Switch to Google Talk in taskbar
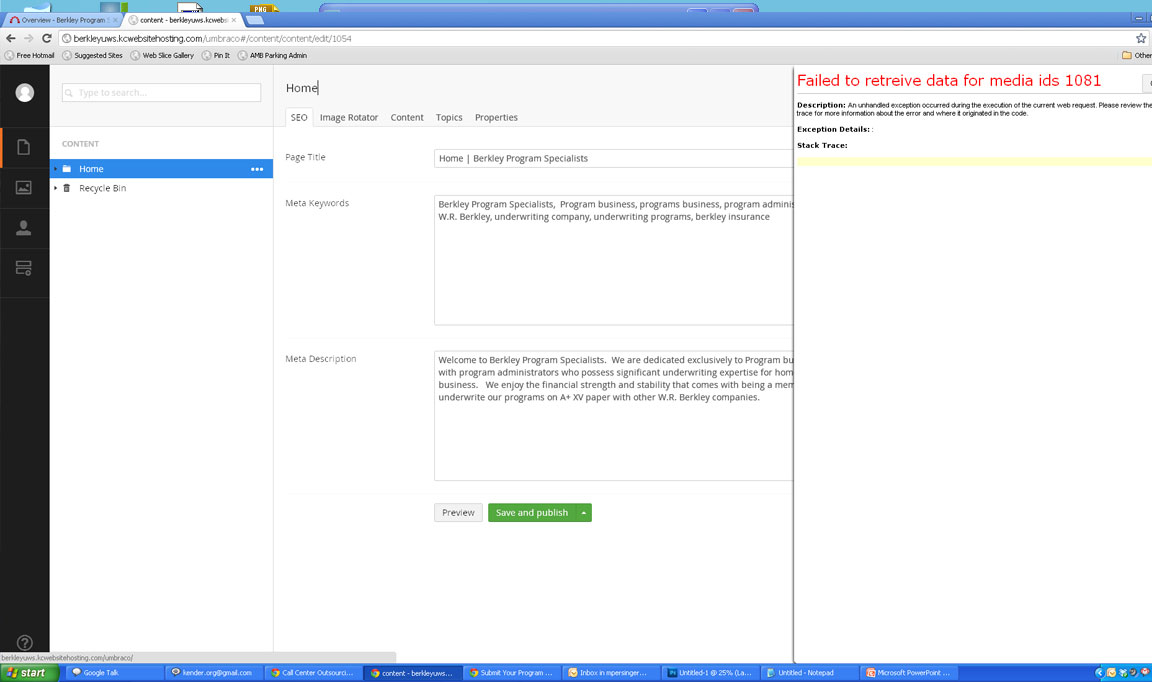This screenshot has width=1152, height=682. tap(115, 673)
